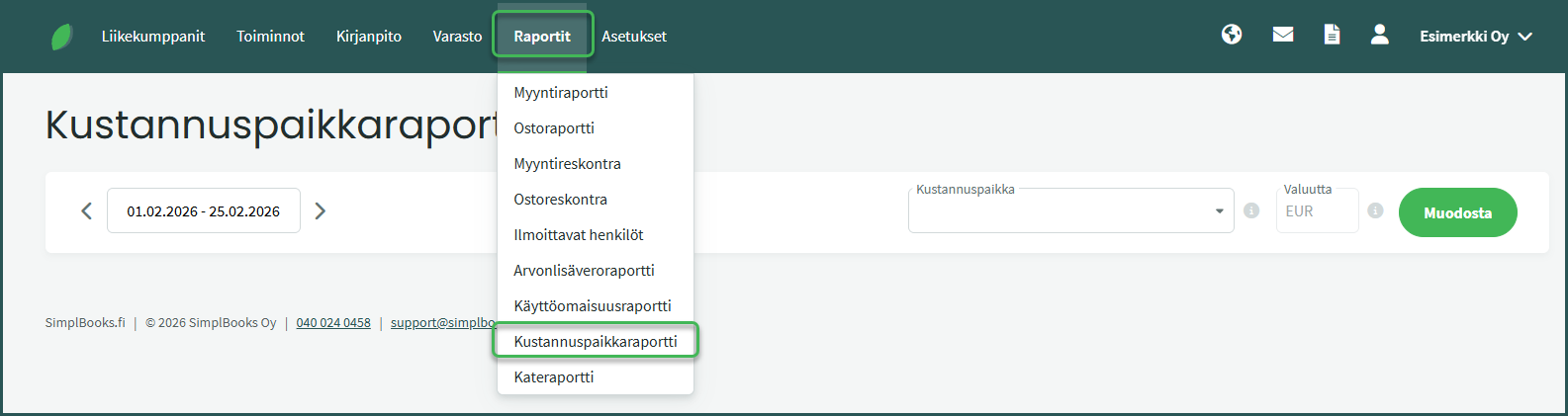Select Myyntireskontra in the dropdown

click(x=567, y=163)
